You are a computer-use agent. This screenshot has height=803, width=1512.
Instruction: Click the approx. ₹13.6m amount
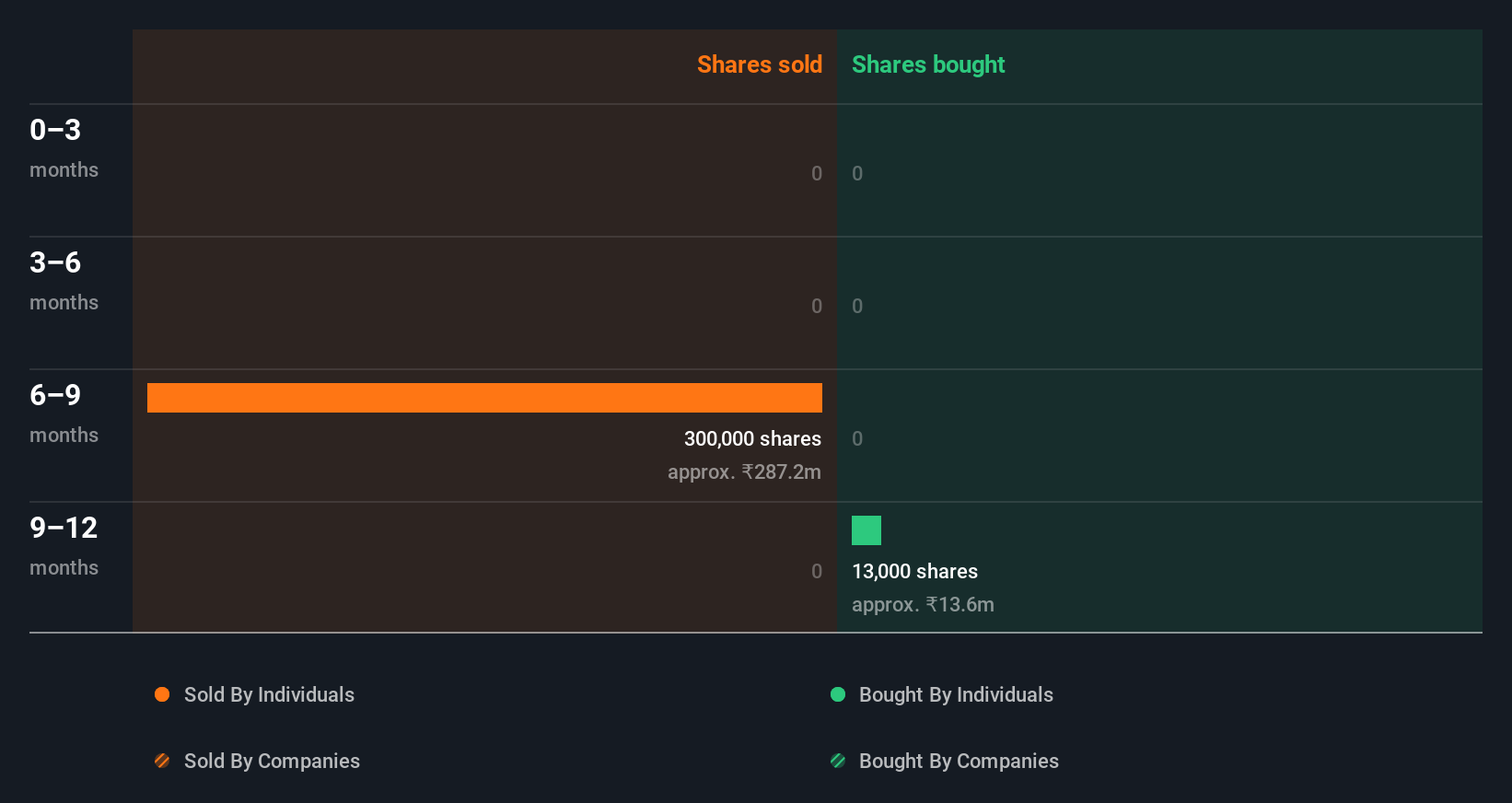tap(923, 605)
